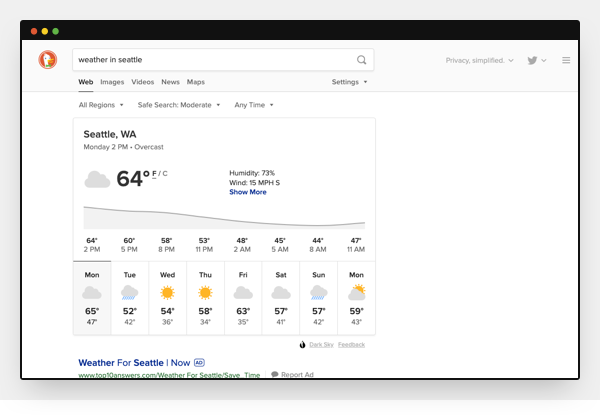Image resolution: width=600 pixels, height=415 pixels.
Task: Click the Feedback link
Action: (x=351, y=345)
